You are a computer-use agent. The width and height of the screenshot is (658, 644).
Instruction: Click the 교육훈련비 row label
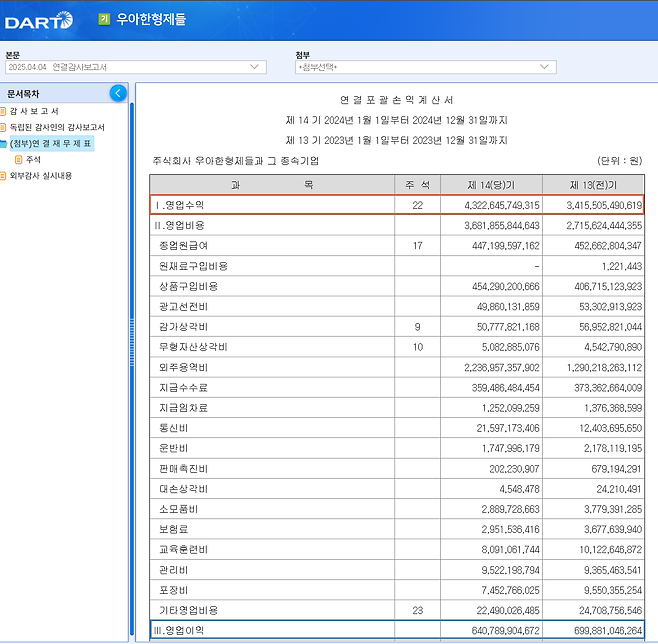183,550
